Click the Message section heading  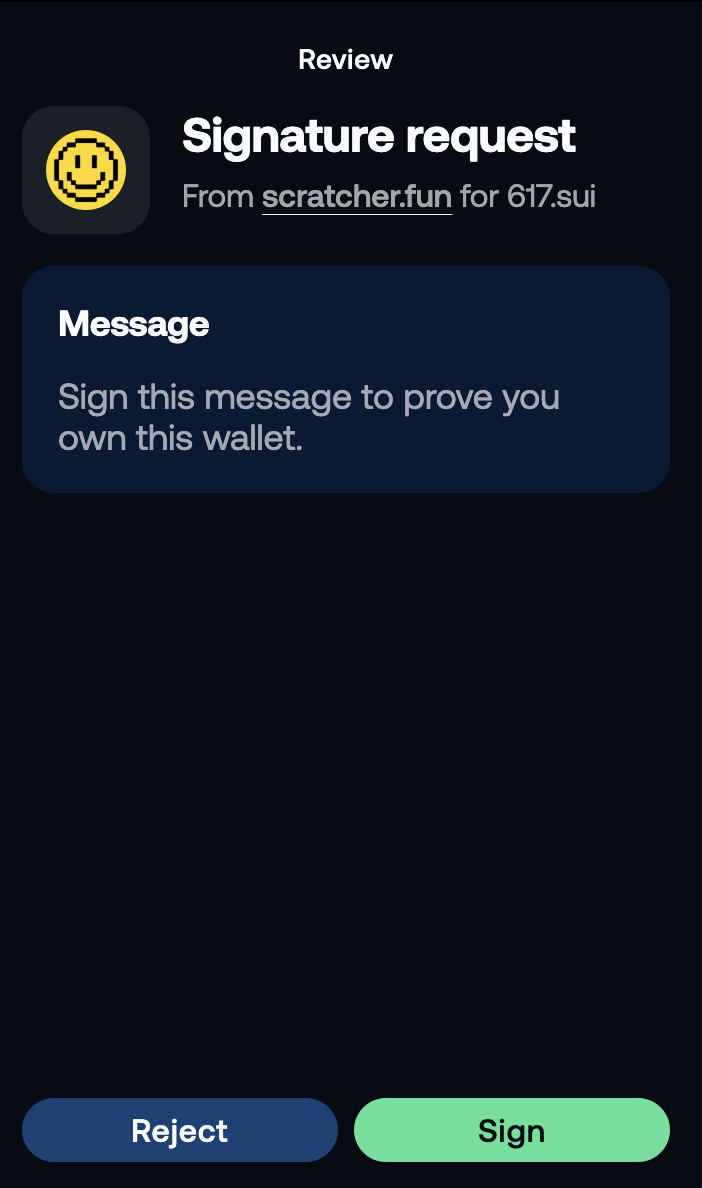coord(134,325)
